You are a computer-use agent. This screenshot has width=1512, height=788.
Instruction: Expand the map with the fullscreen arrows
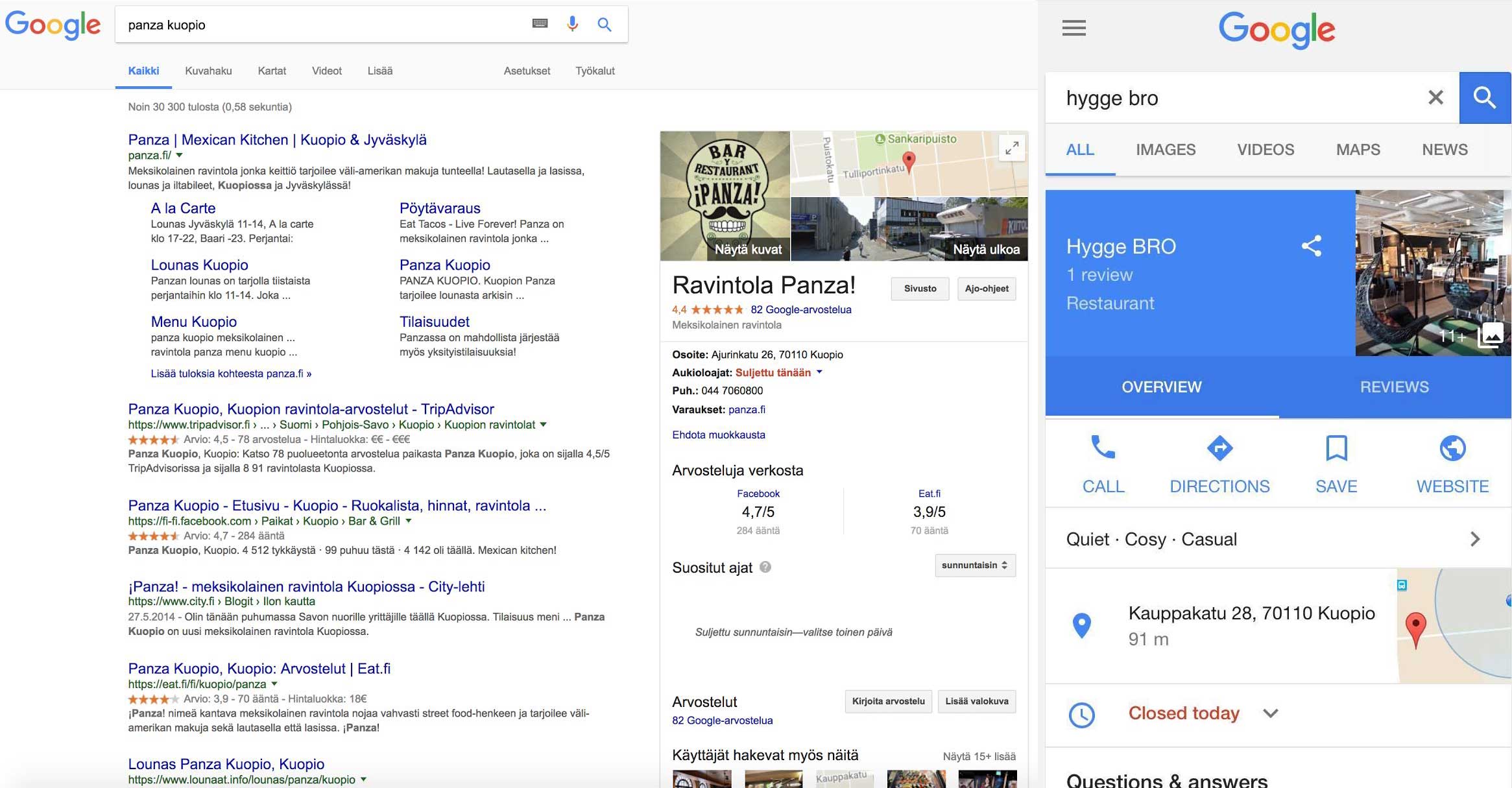point(1012,149)
